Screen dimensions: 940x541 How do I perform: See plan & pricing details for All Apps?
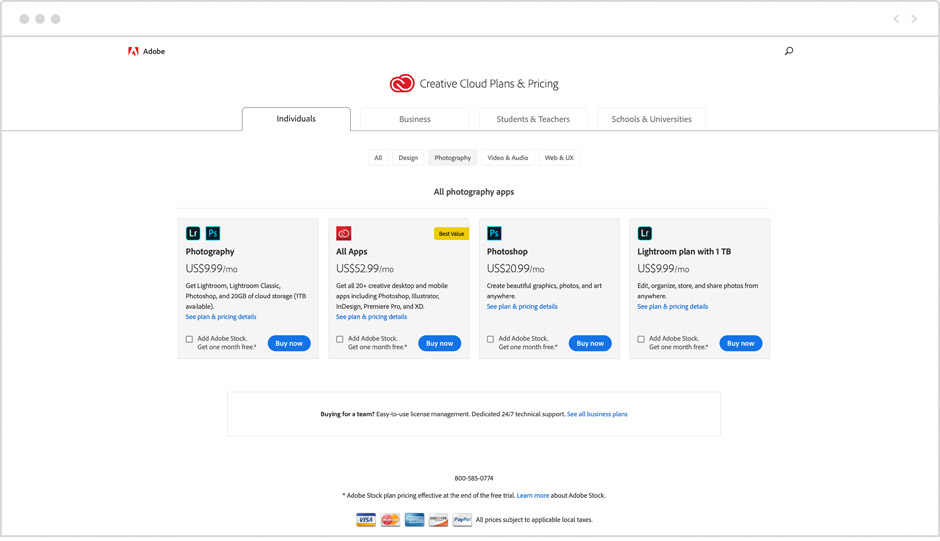pos(371,317)
